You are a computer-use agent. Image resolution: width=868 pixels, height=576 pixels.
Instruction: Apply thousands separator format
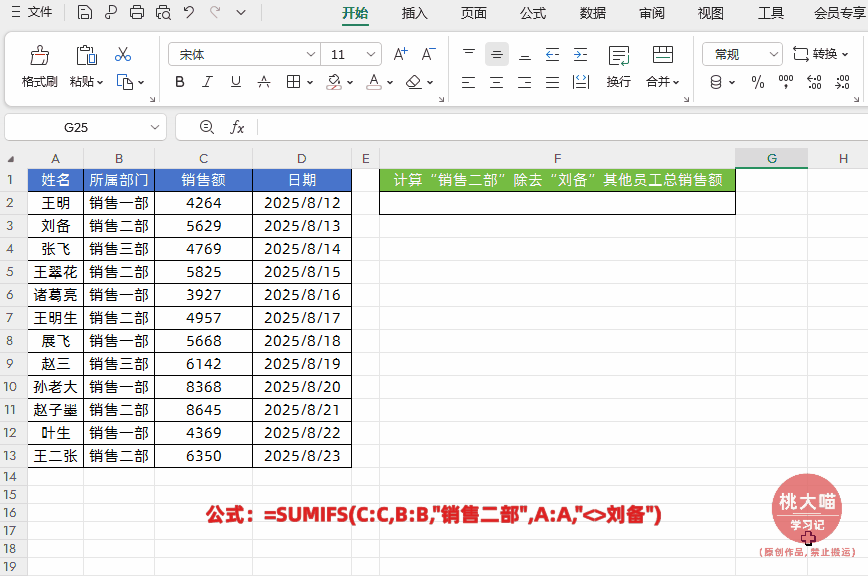point(786,82)
